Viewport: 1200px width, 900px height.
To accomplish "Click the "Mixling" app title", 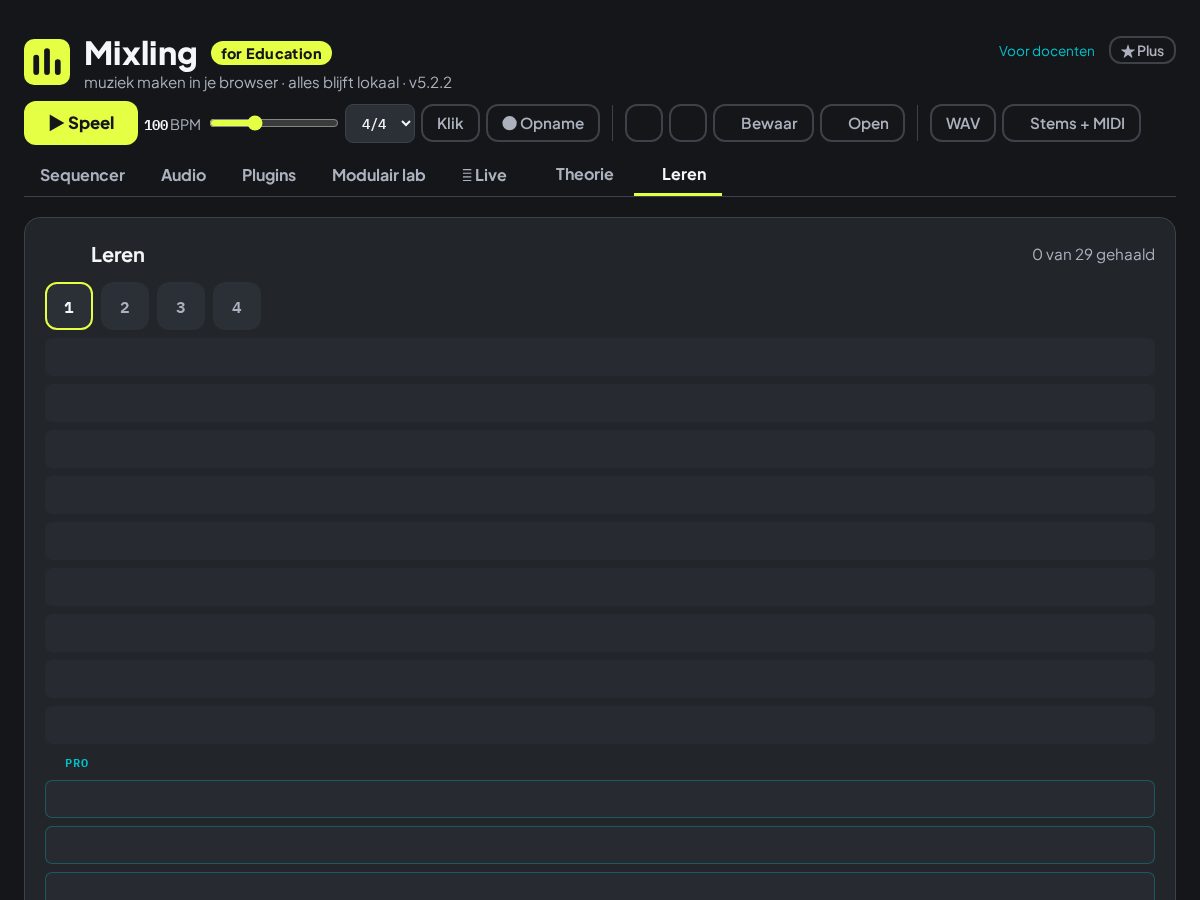I will [x=140, y=53].
